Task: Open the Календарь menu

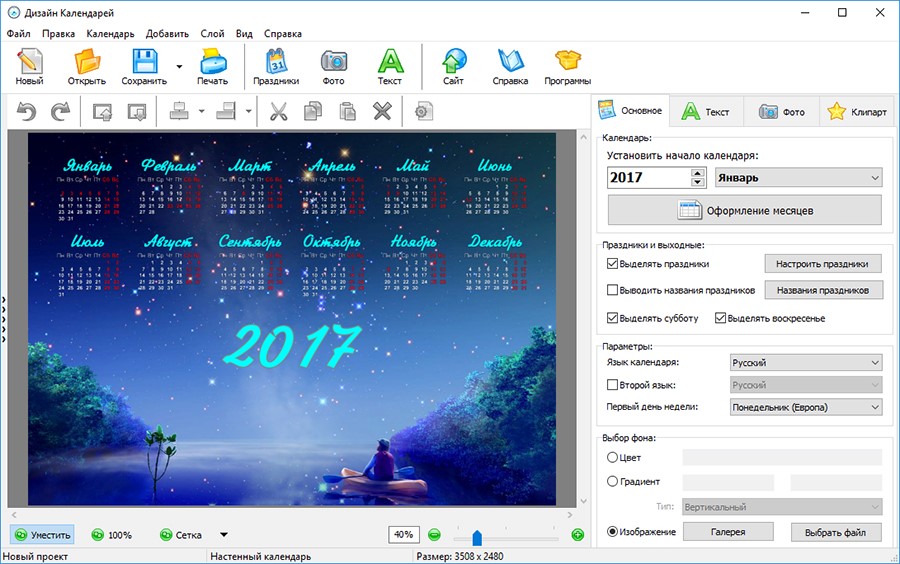Action: click(x=110, y=33)
